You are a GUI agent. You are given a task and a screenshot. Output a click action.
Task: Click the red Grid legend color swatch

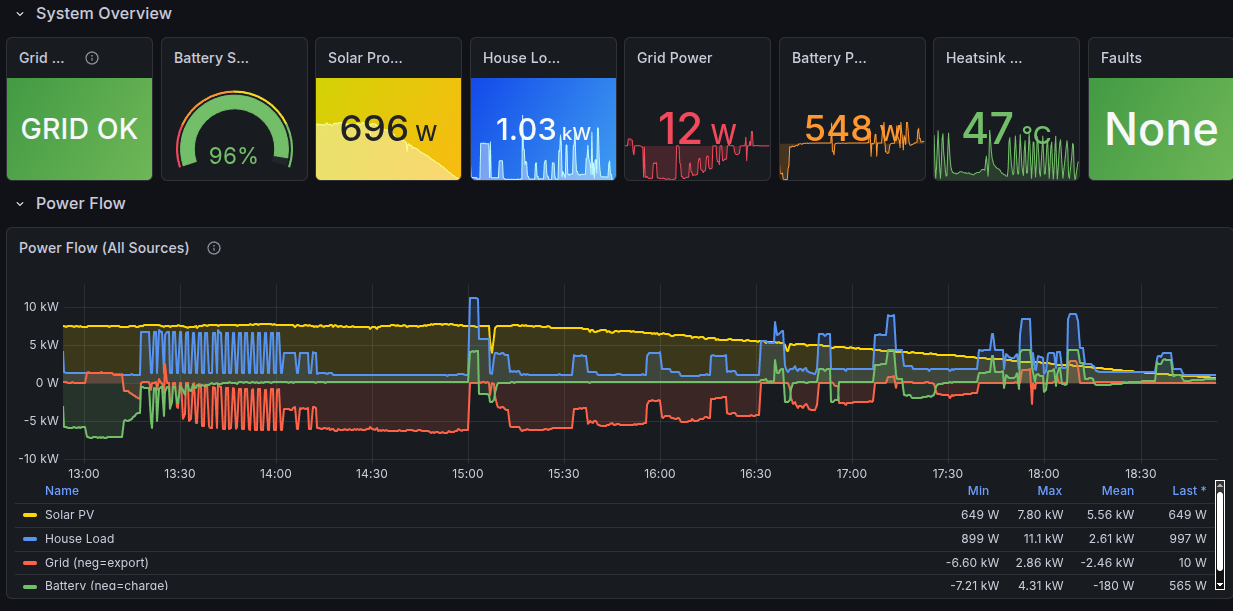[30, 563]
